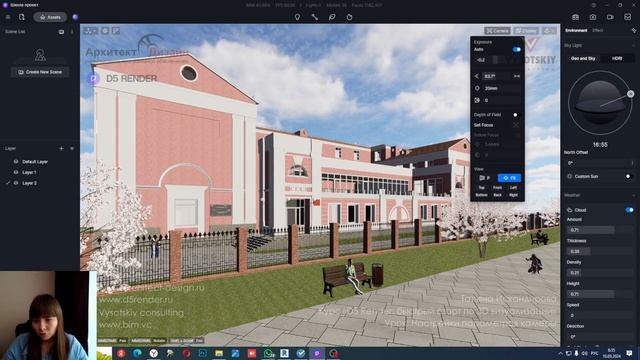Select Default Layer row
The height and width of the screenshot is (360, 640).
(40, 162)
